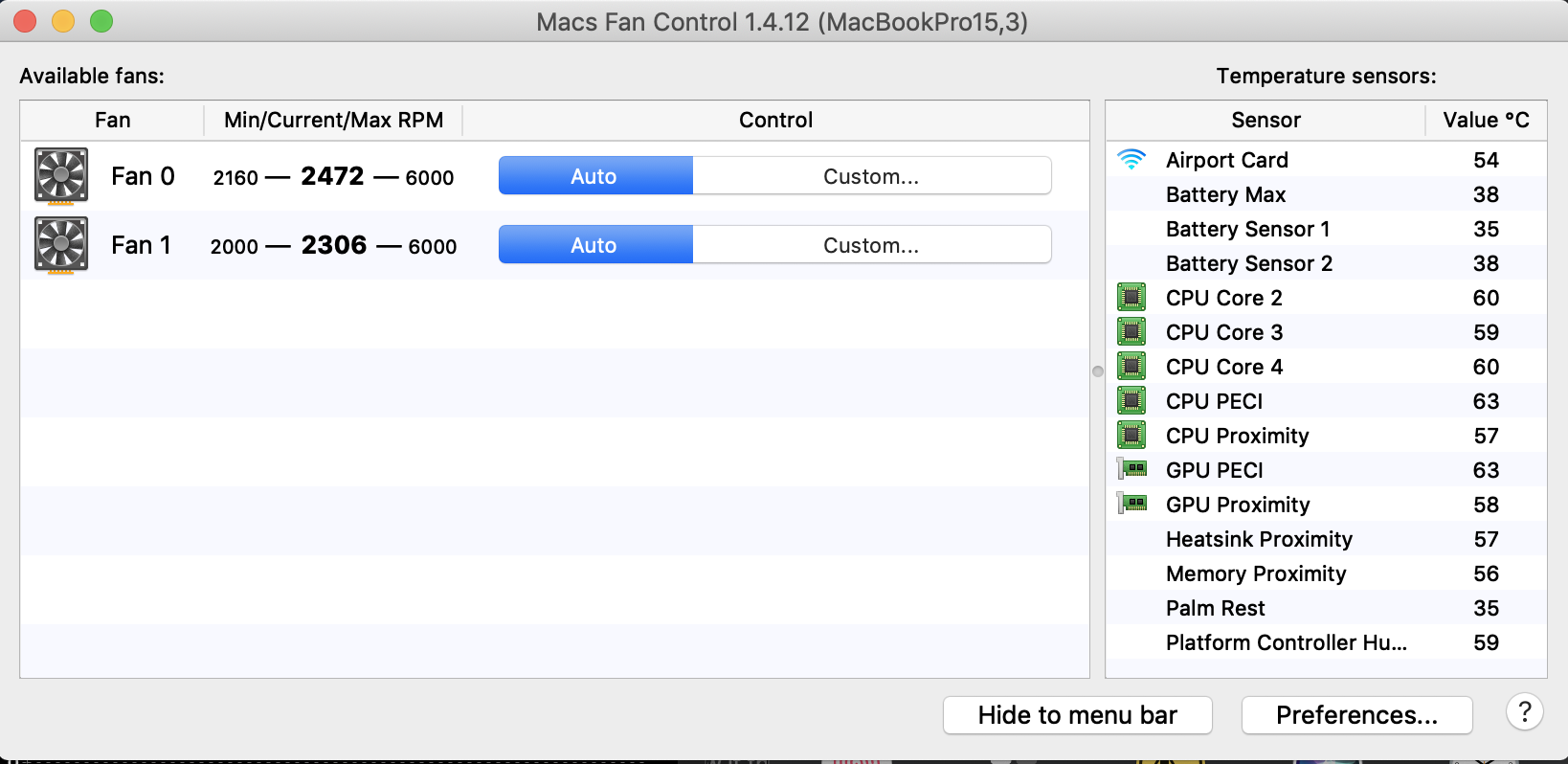Click Fan 1 current RPM 2306

pos(334,245)
